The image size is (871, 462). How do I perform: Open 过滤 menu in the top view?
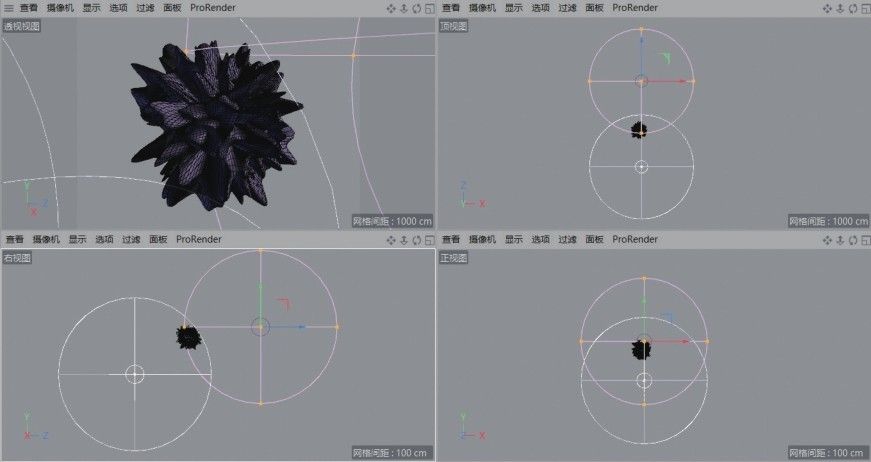(x=567, y=8)
